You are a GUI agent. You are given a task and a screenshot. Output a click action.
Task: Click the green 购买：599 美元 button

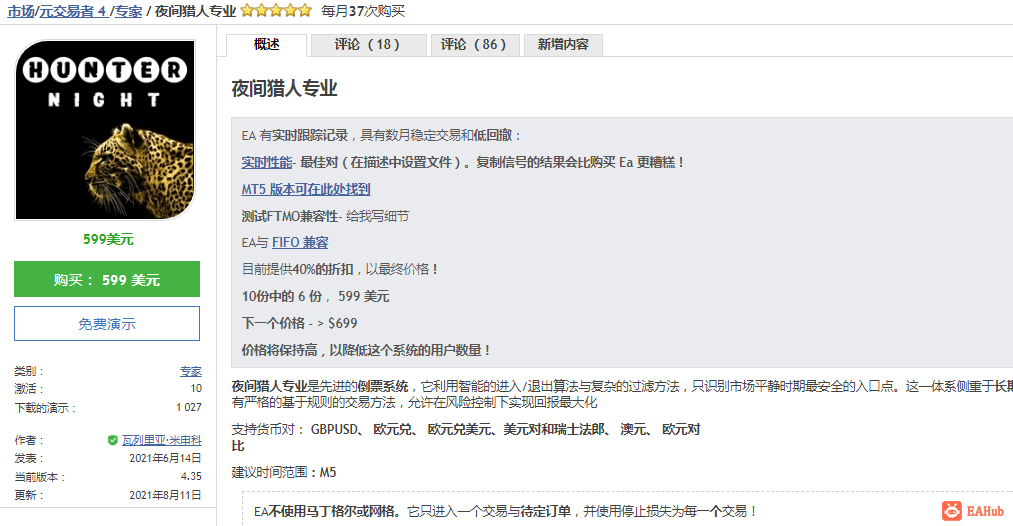click(x=107, y=279)
